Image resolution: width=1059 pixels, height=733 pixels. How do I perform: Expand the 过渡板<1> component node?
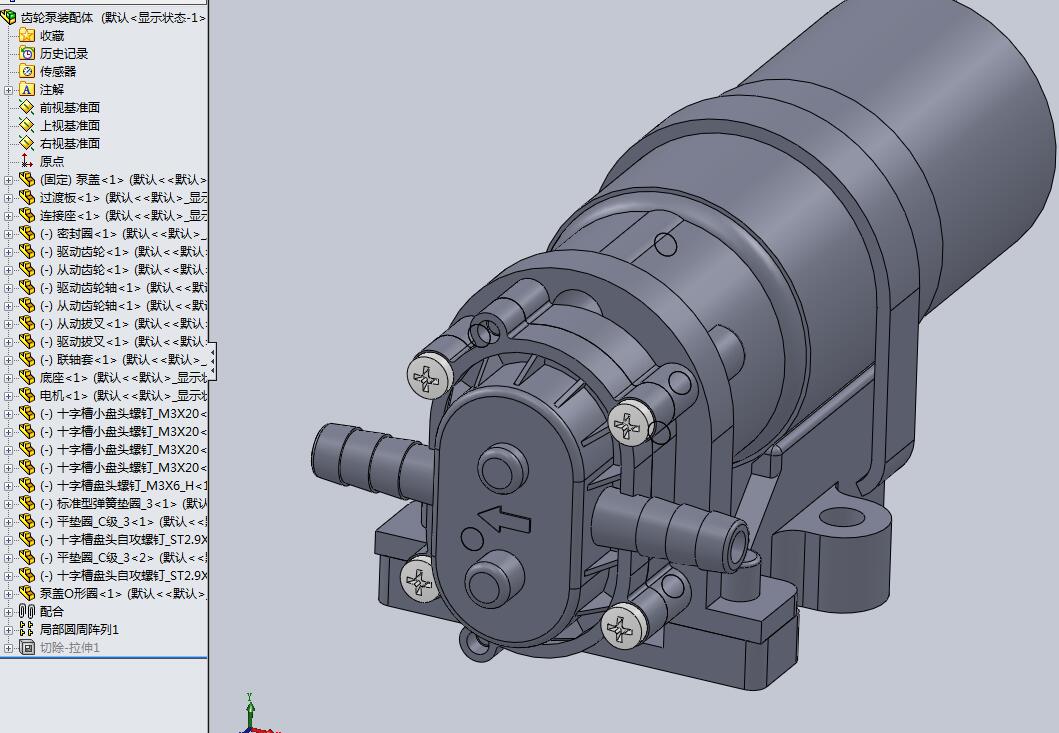(x=8, y=197)
